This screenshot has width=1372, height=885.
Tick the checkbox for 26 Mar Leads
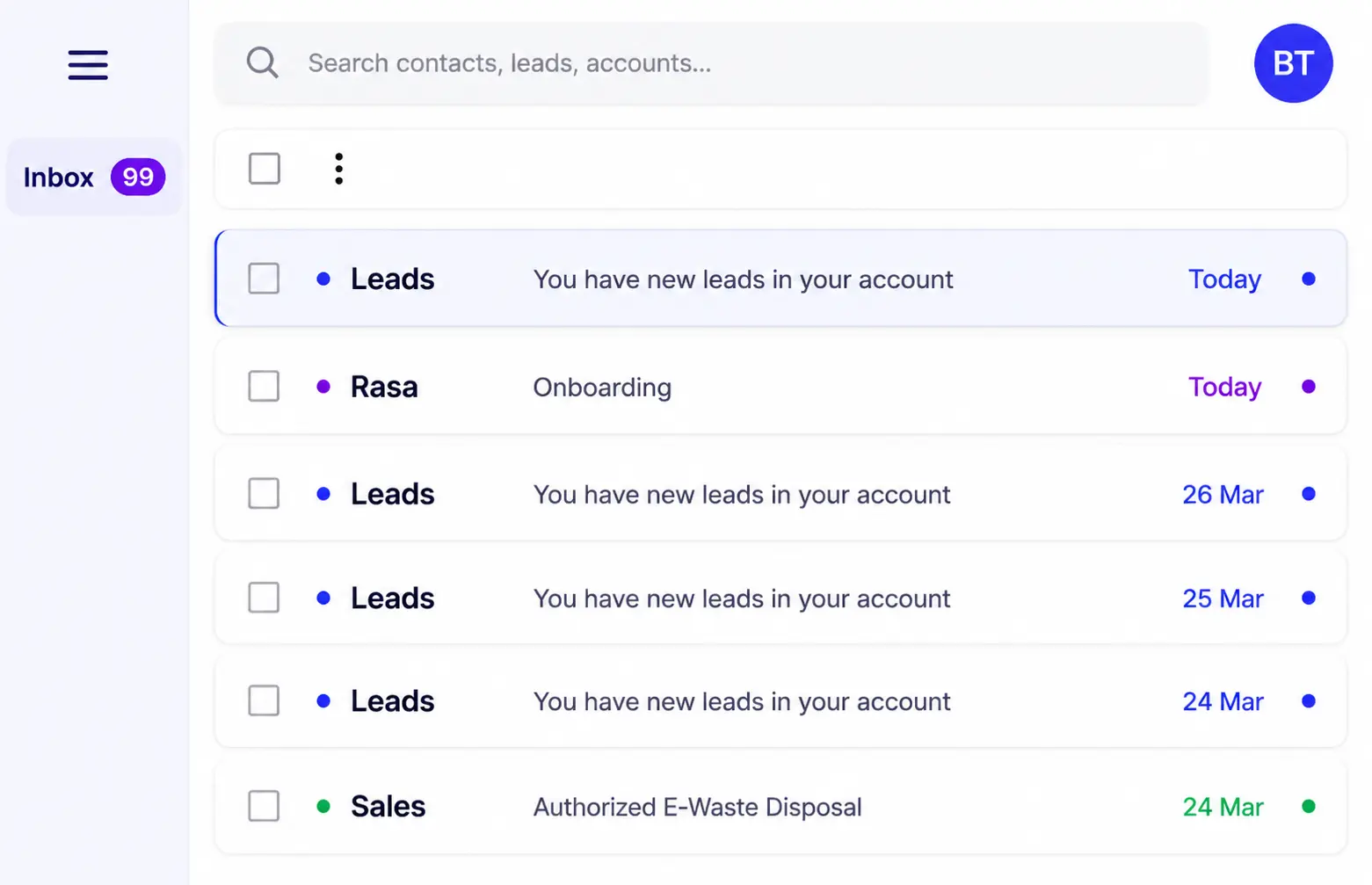click(264, 494)
